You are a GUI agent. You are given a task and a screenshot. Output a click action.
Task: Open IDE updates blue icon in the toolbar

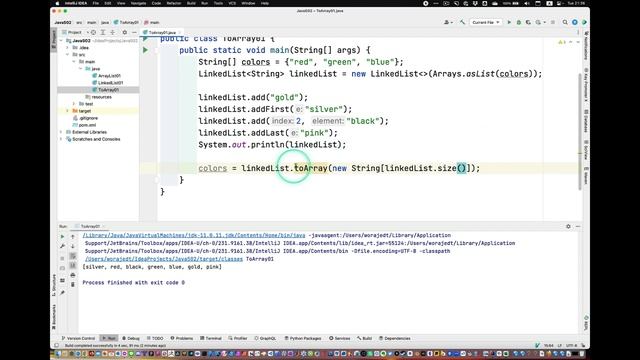click(x=575, y=22)
